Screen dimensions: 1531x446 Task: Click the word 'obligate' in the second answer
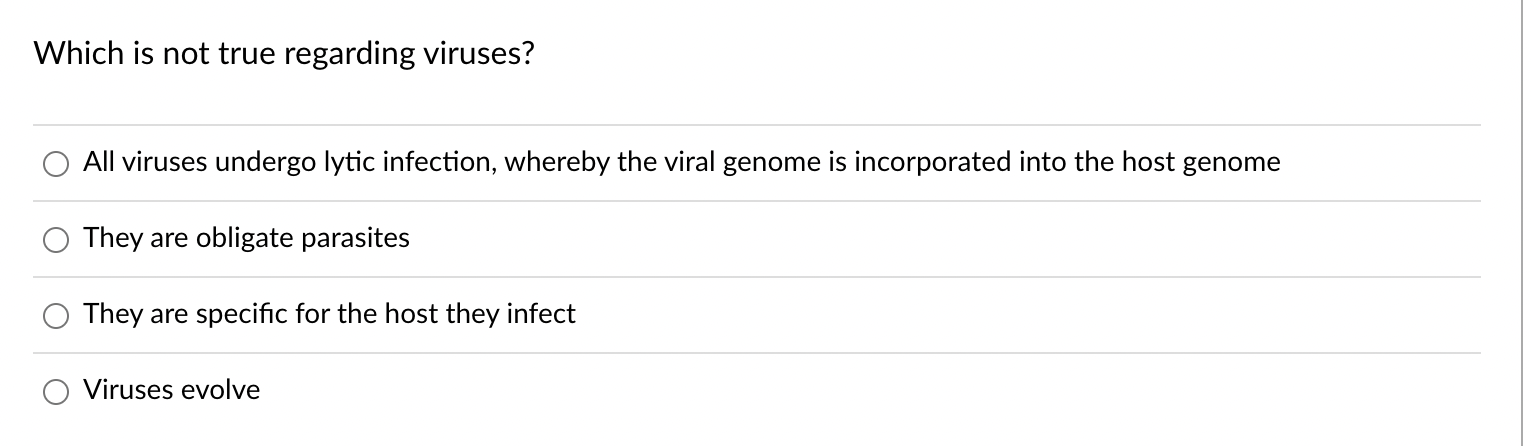point(246,238)
